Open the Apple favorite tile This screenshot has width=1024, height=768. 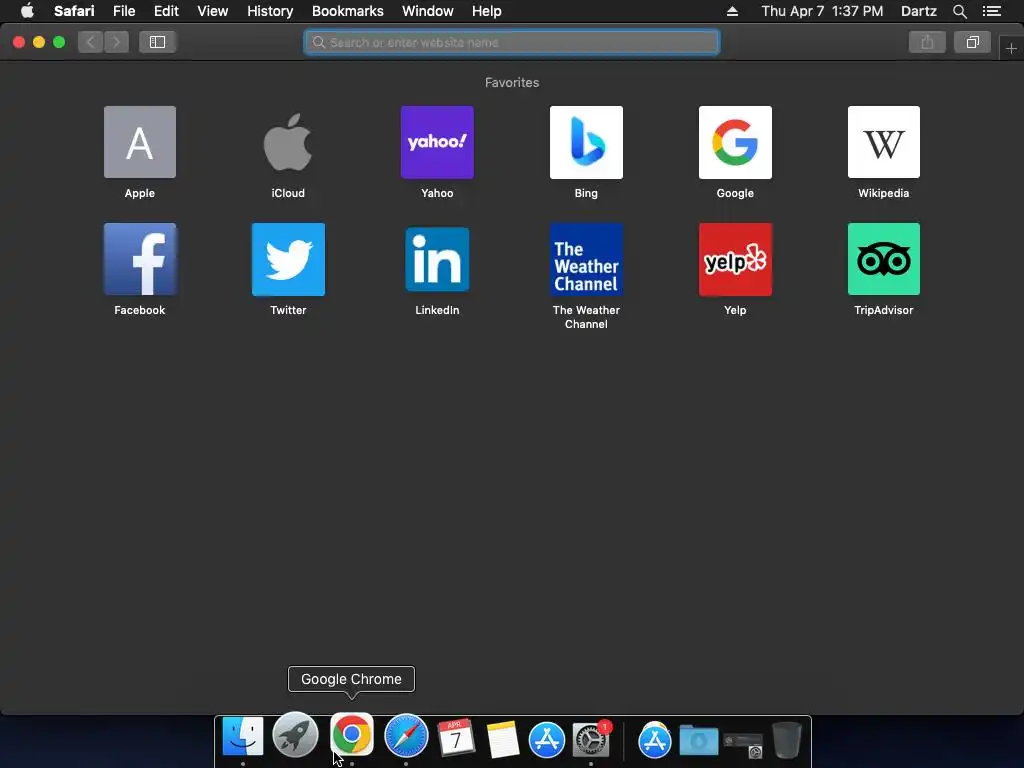click(140, 142)
